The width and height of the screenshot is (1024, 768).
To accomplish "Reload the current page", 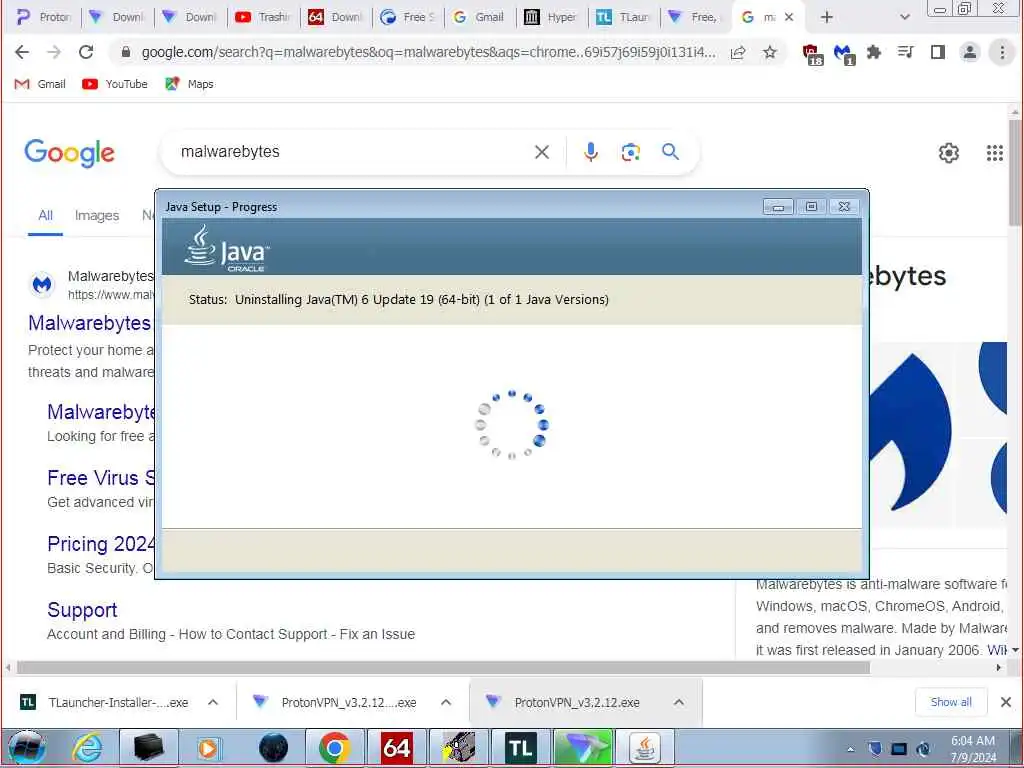I will (x=86, y=52).
